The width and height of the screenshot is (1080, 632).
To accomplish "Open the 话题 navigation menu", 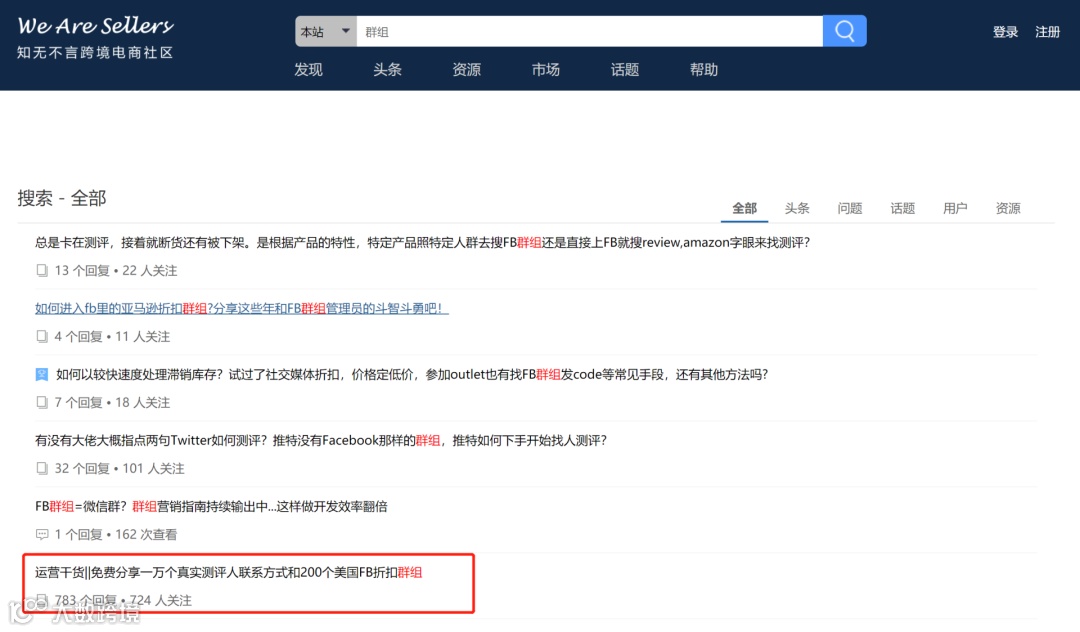I will 625,70.
